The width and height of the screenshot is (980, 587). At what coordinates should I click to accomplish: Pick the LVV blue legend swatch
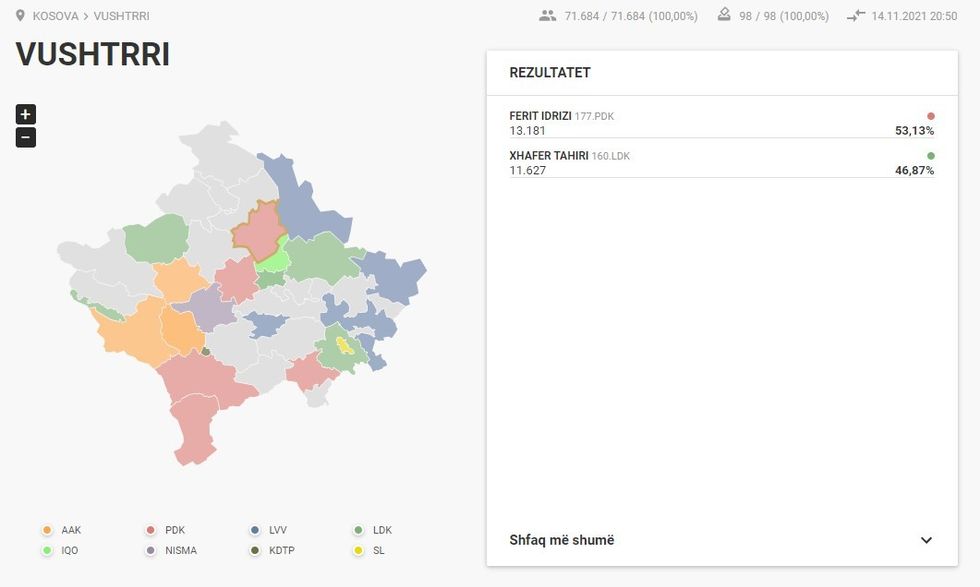(255, 530)
